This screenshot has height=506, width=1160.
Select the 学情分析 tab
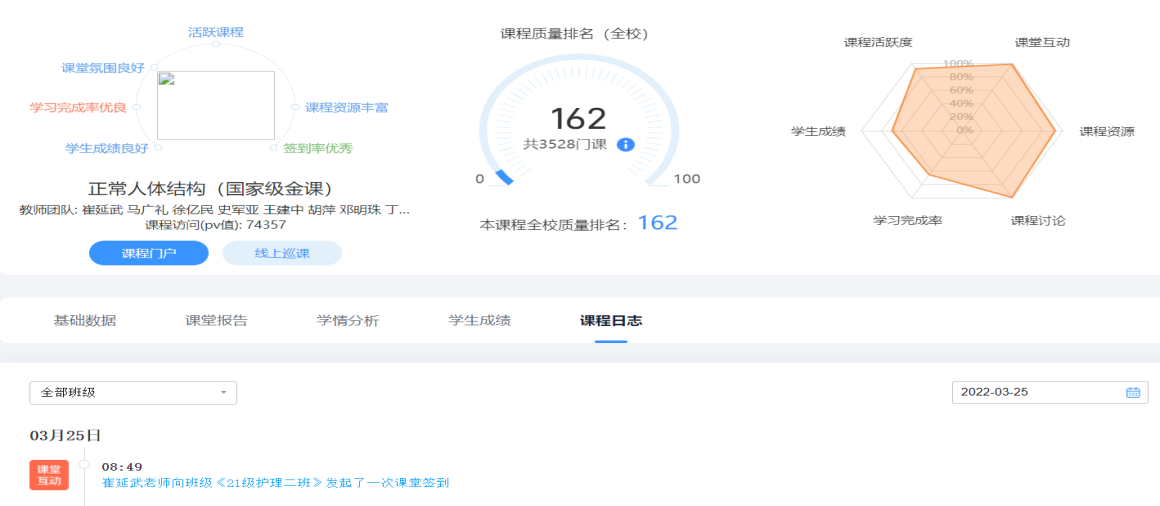pyautogui.click(x=348, y=321)
